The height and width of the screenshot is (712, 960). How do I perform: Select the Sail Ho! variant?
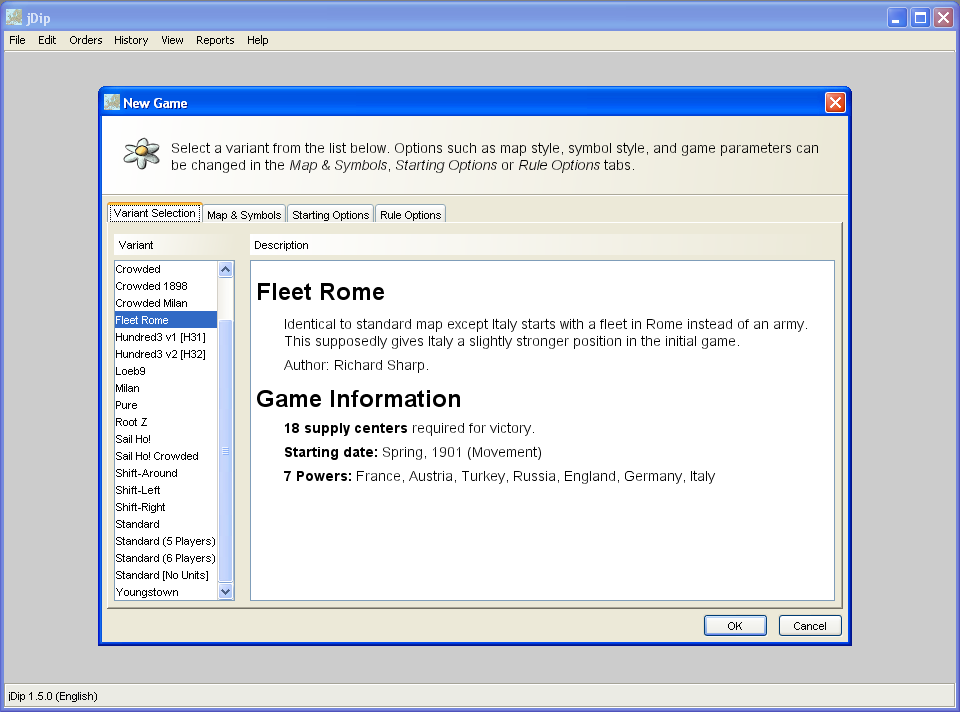click(x=165, y=439)
